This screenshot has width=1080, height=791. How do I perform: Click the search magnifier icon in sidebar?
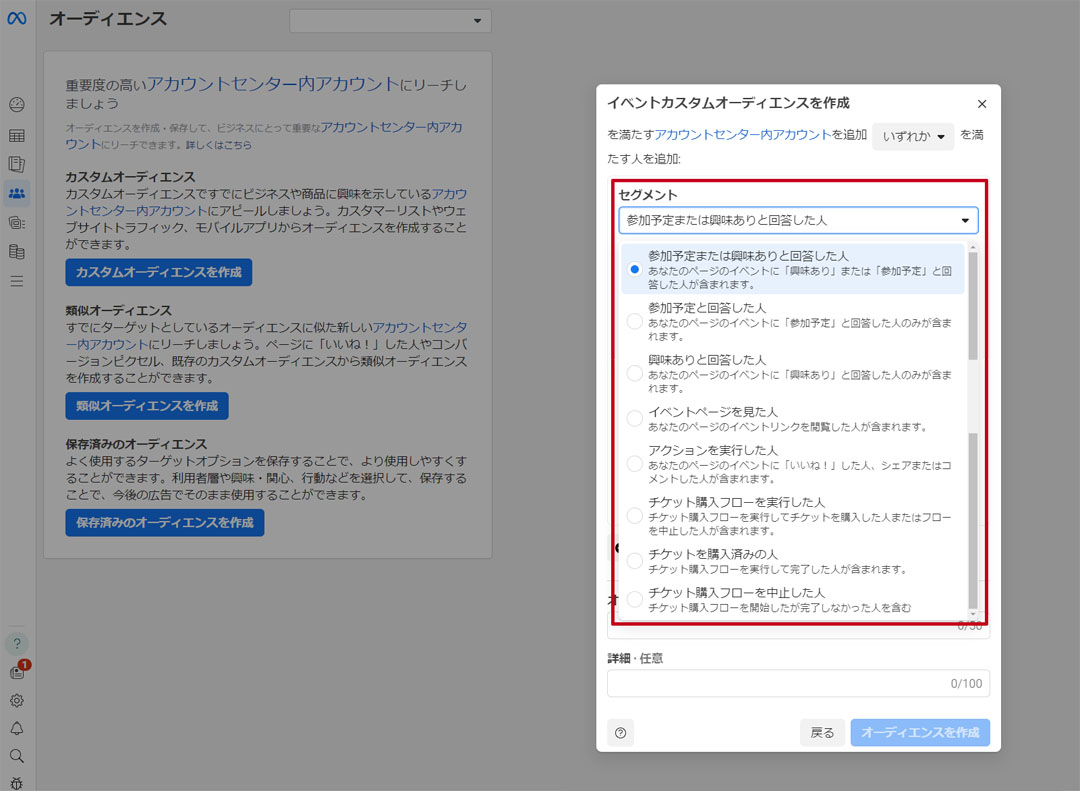tap(17, 756)
